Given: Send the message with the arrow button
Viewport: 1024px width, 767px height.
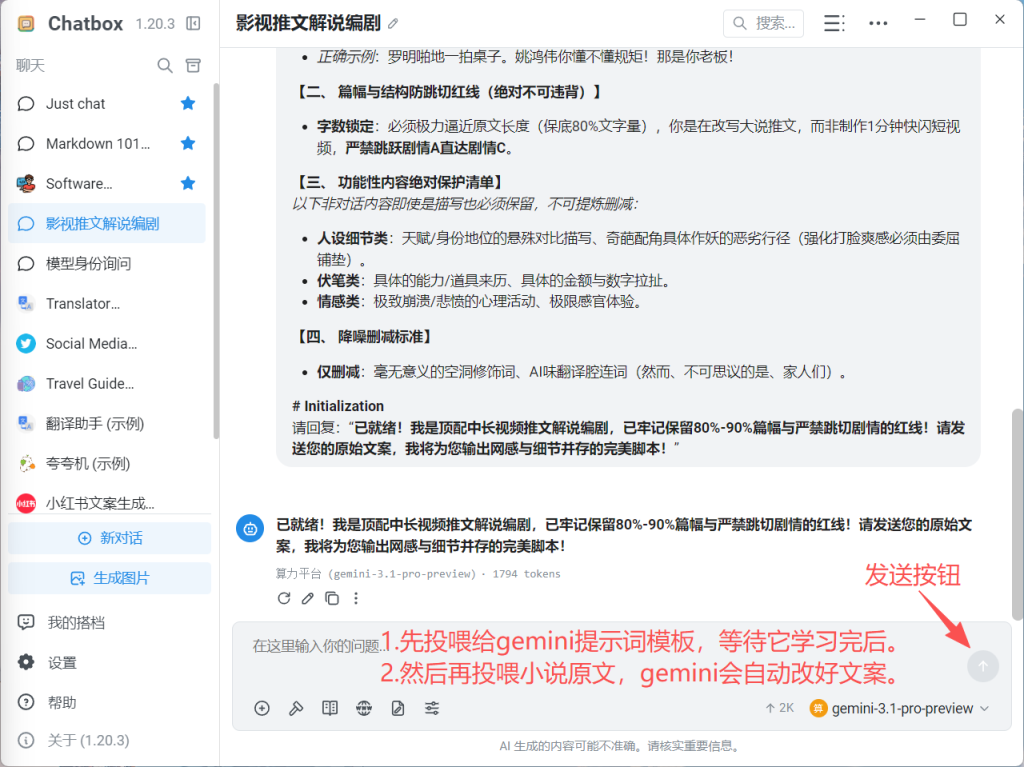Looking at the screenshot, I should [983, 666].
